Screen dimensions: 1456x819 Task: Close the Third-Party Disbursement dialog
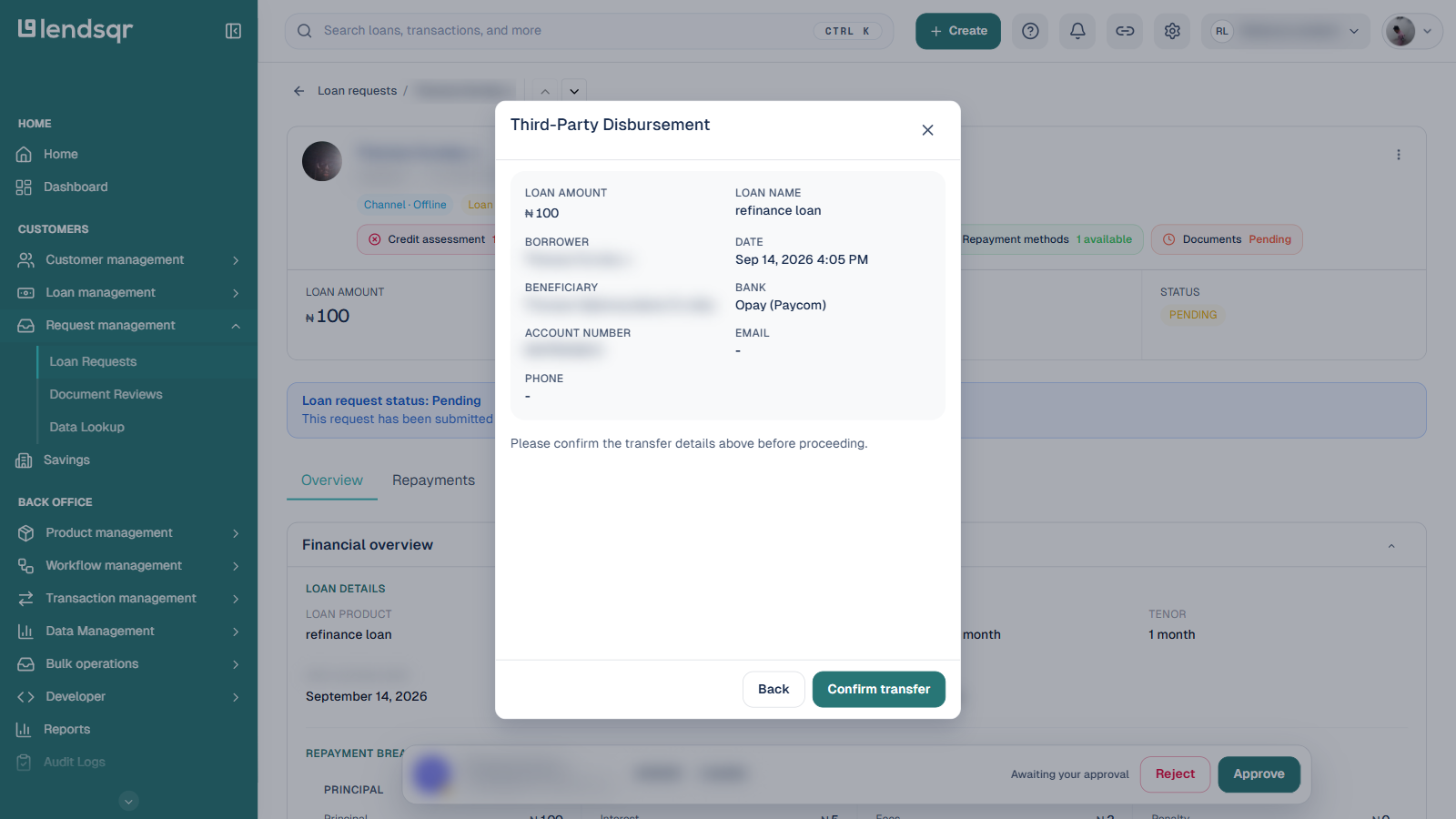[x=927, y=130]
